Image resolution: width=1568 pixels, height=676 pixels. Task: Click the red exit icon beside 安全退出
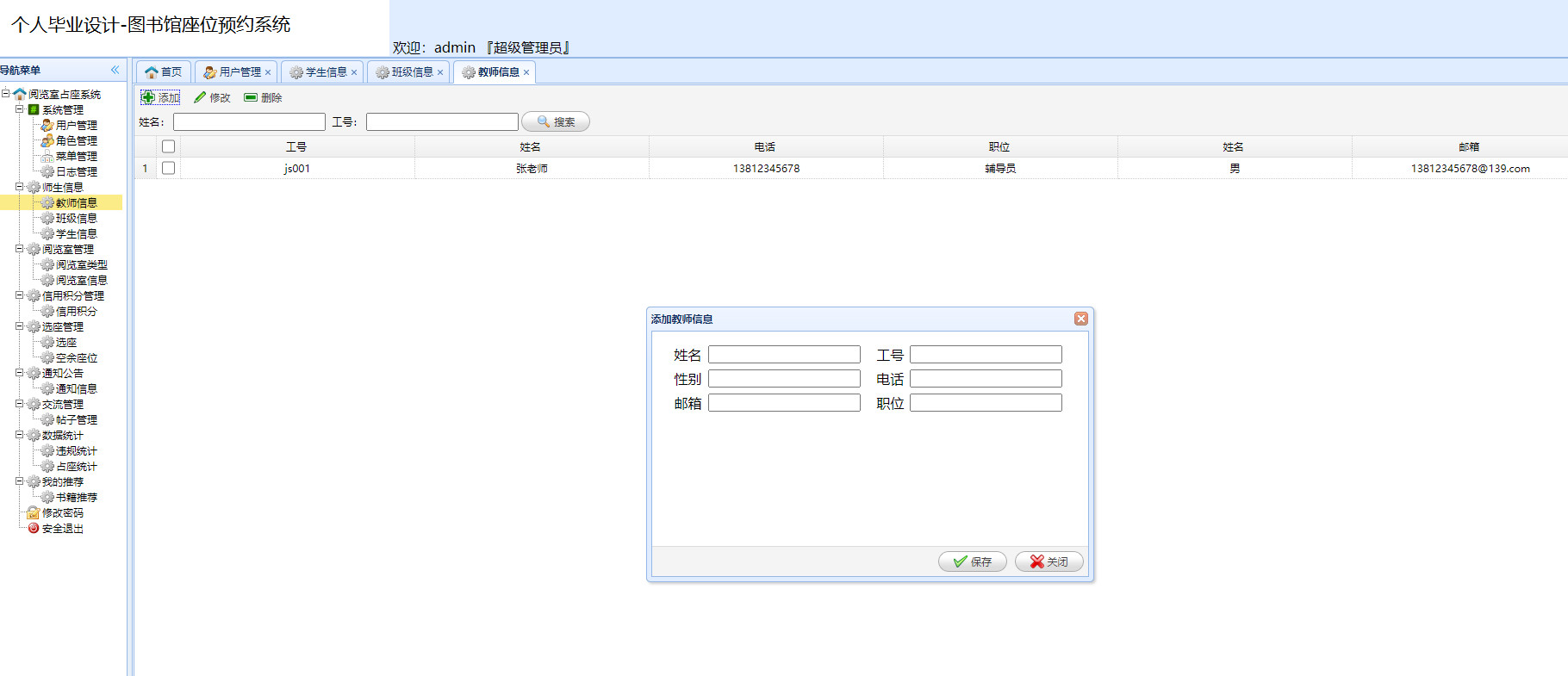(x=34, y=529)
